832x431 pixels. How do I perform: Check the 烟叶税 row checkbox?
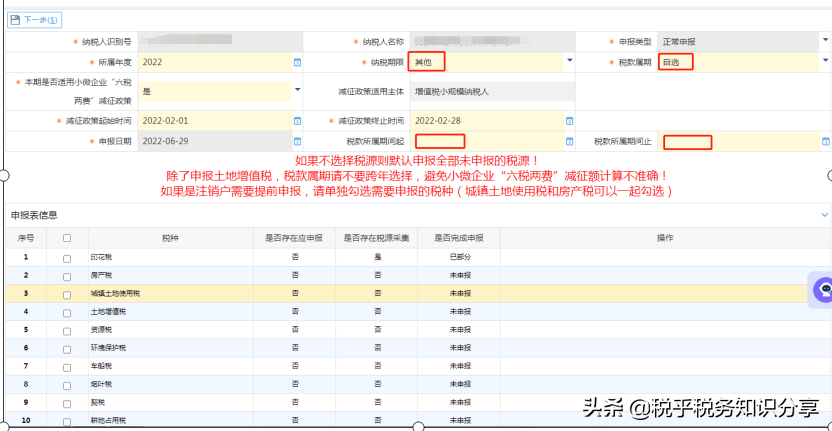(67, 385)
